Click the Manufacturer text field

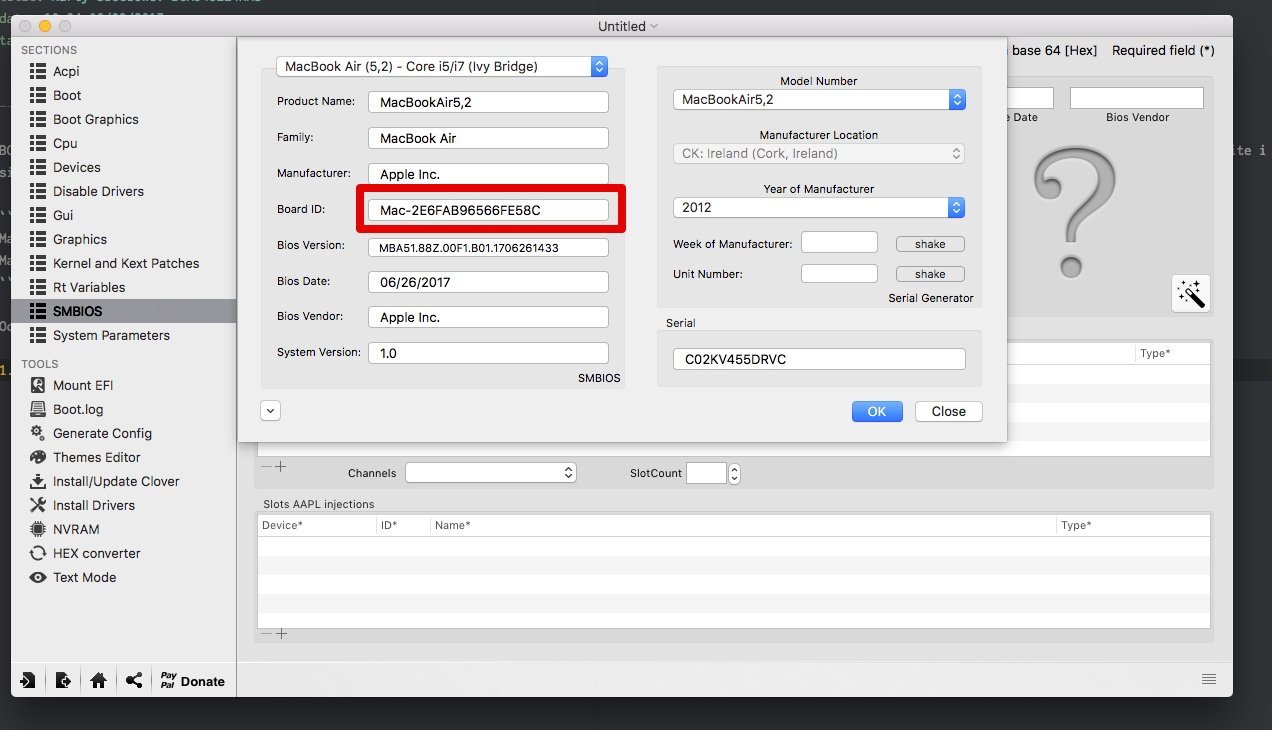pyautogui.click(x=488, y=174)
